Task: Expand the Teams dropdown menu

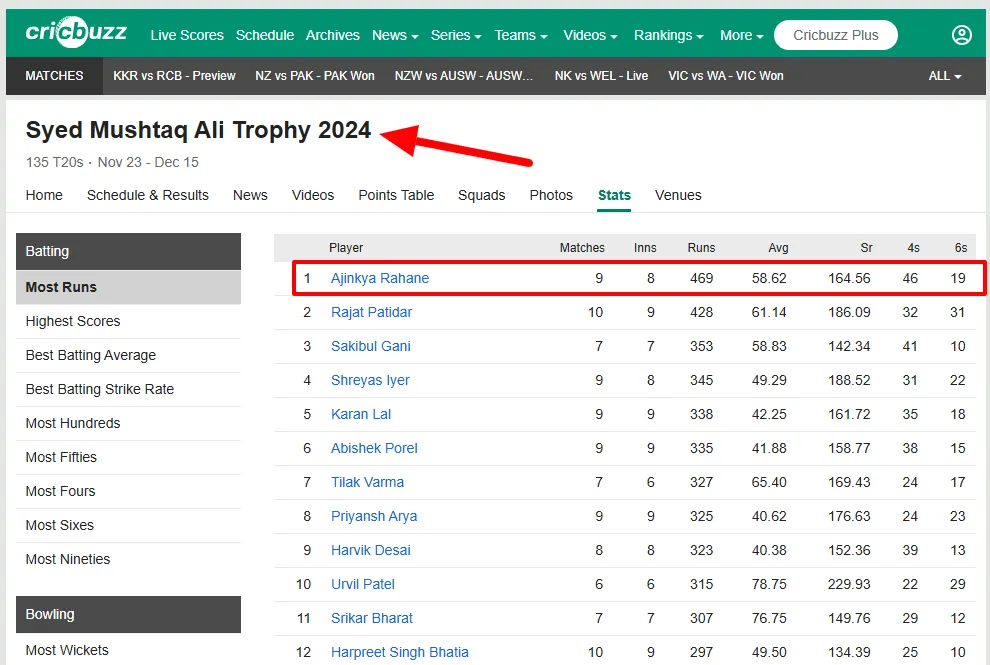Action: coord(521,35)
